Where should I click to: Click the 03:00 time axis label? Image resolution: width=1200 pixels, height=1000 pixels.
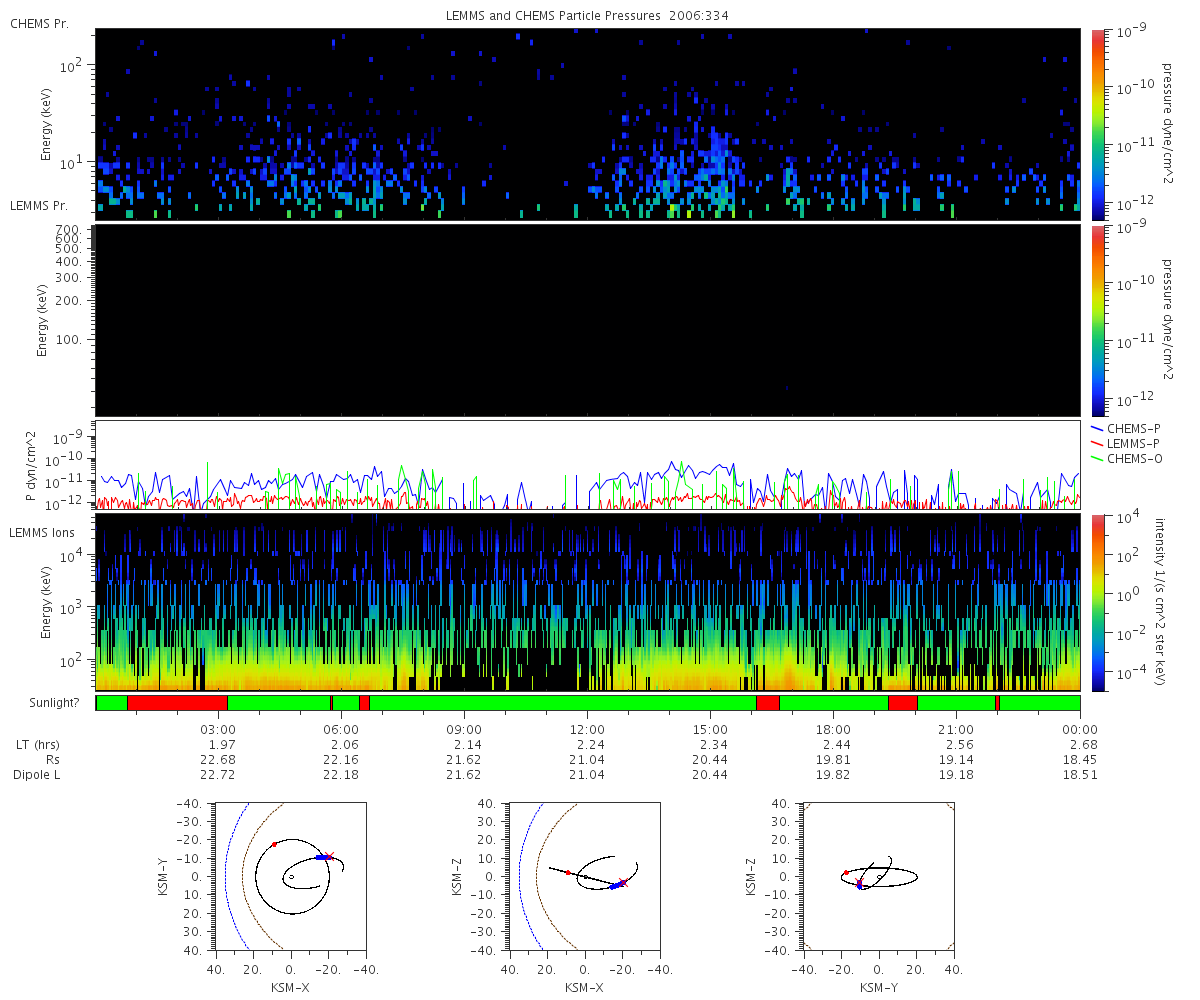point(218,729)
